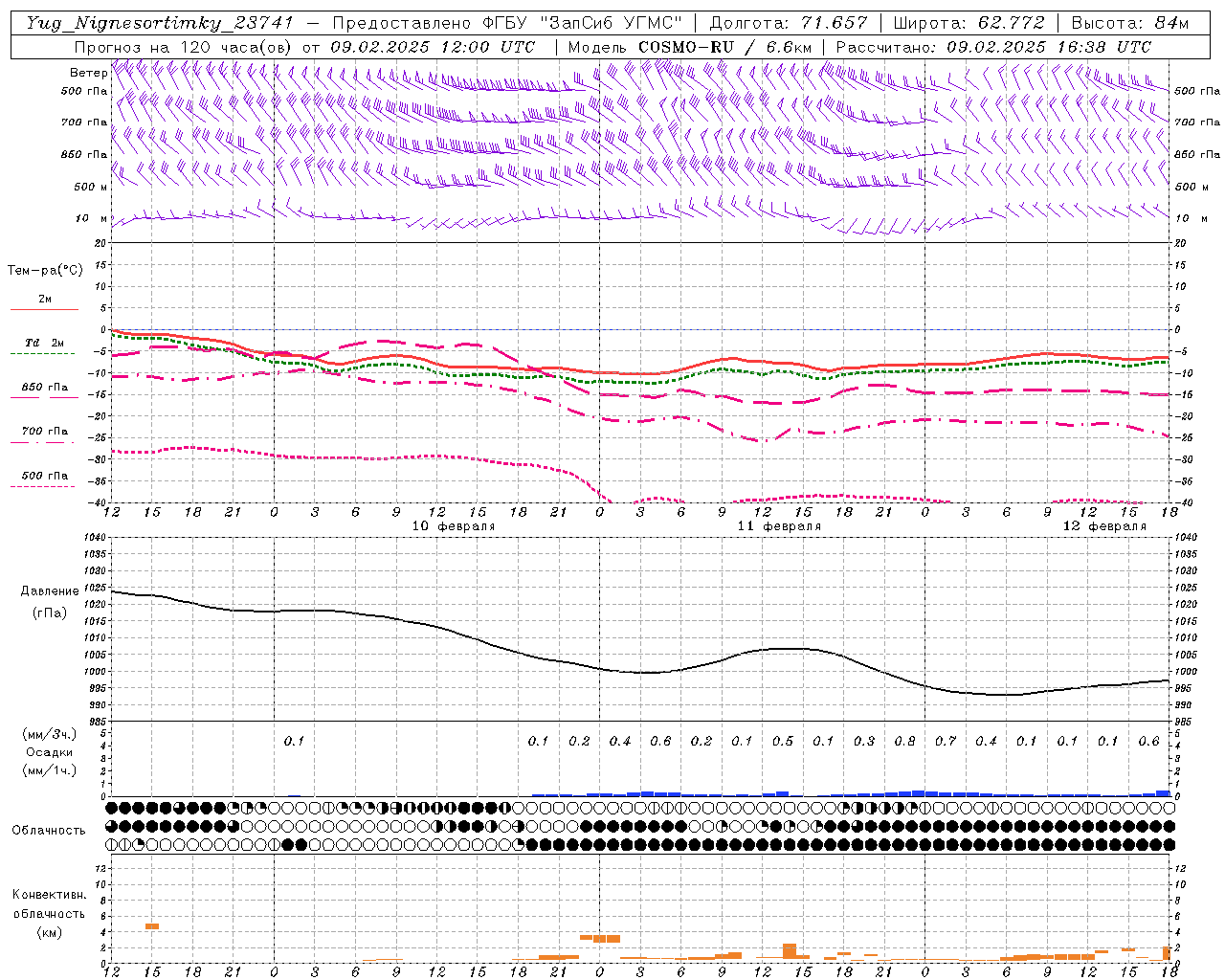Screen dimensions: 1225x980
Task: Click the 0.5 precipitation amount value
Action: point(783,742)
